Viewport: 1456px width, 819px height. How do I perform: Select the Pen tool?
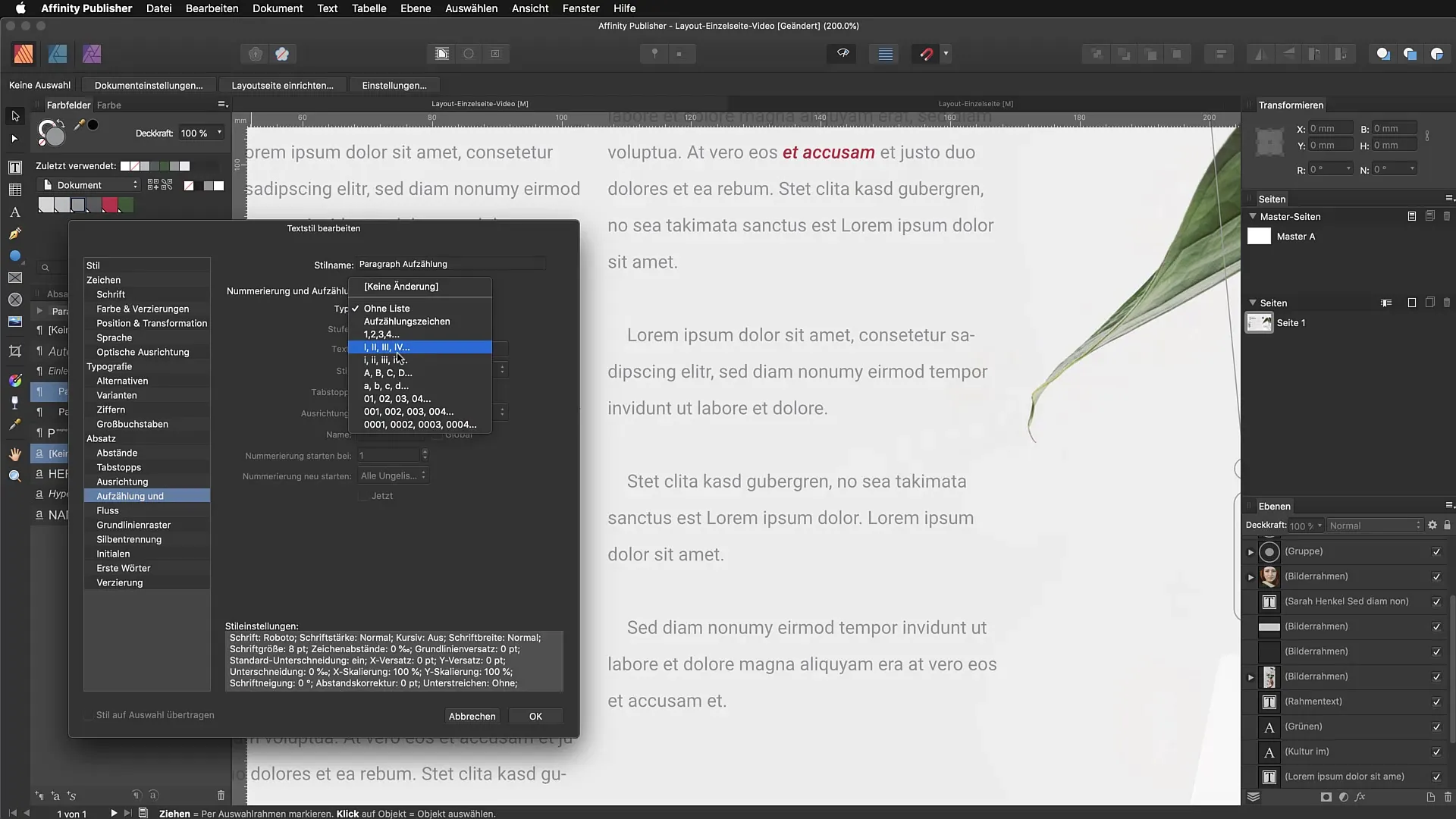point(14,234)
